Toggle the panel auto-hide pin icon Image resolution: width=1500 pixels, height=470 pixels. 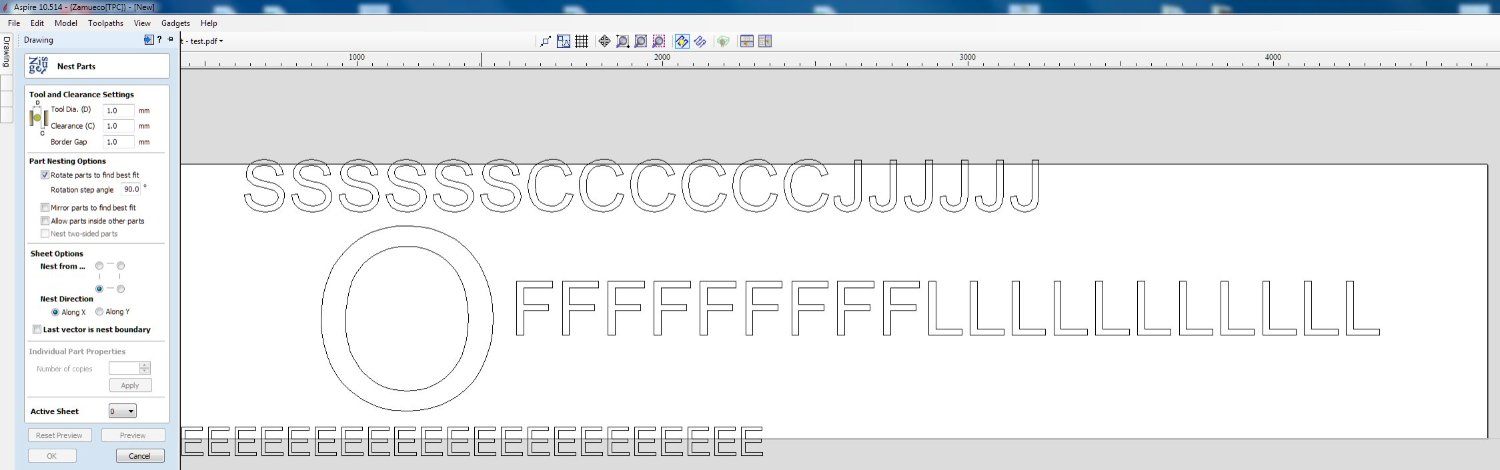170,40
